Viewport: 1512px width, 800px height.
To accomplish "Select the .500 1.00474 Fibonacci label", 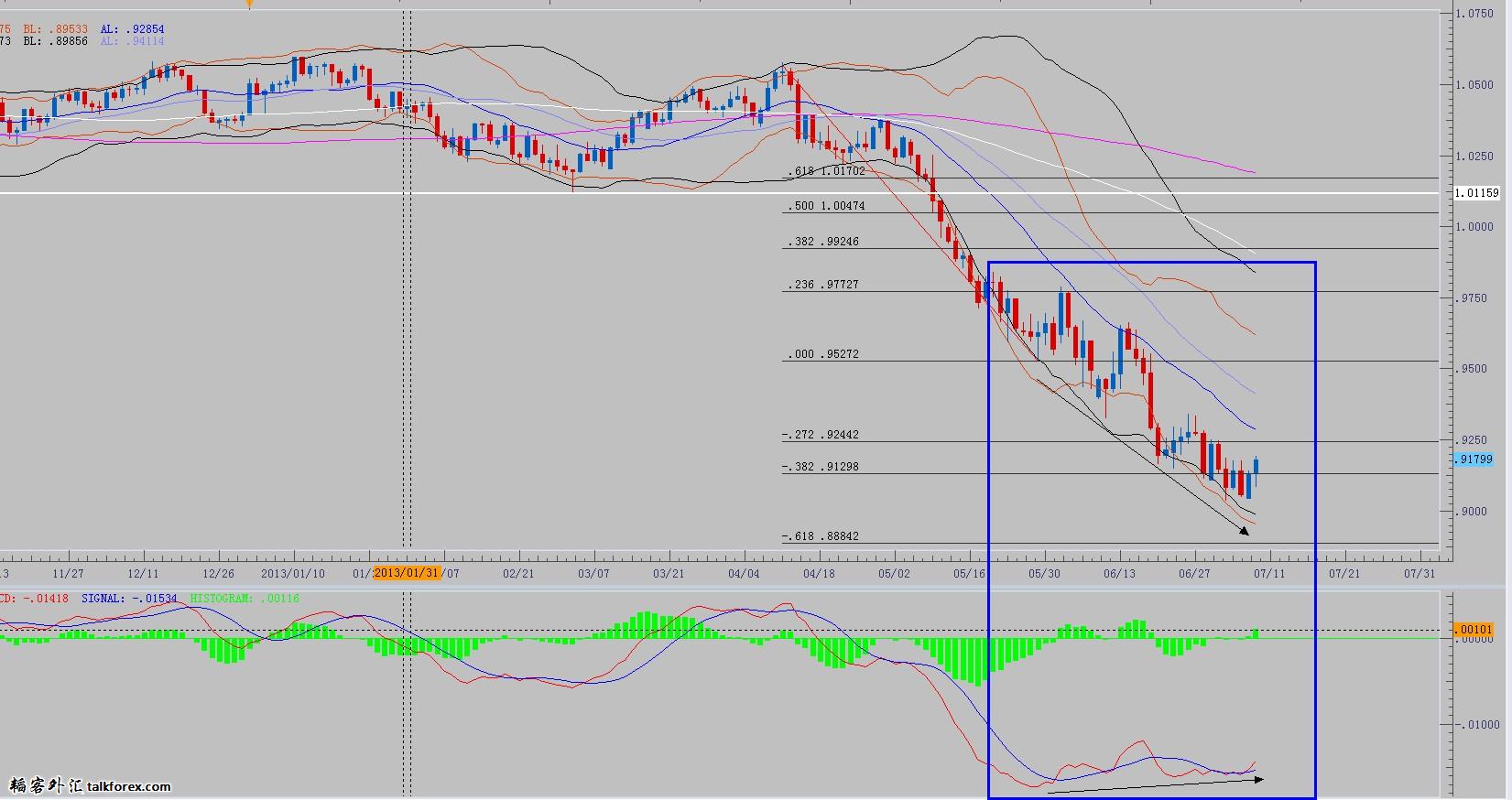I will pyautogui.click(x=827, y=206).
